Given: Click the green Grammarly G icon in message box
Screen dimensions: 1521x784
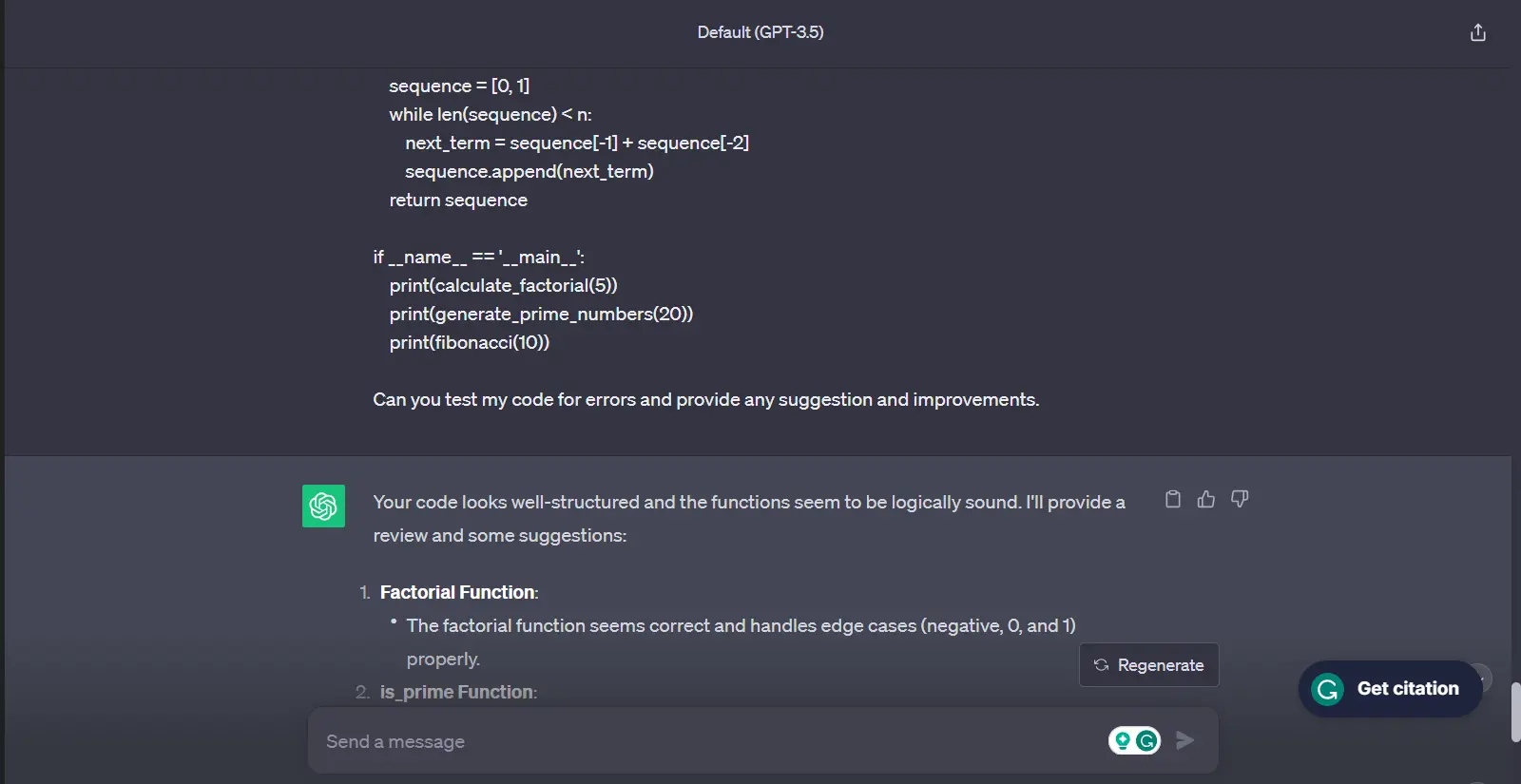Looking at the screenshot, I should point(1147,740).
